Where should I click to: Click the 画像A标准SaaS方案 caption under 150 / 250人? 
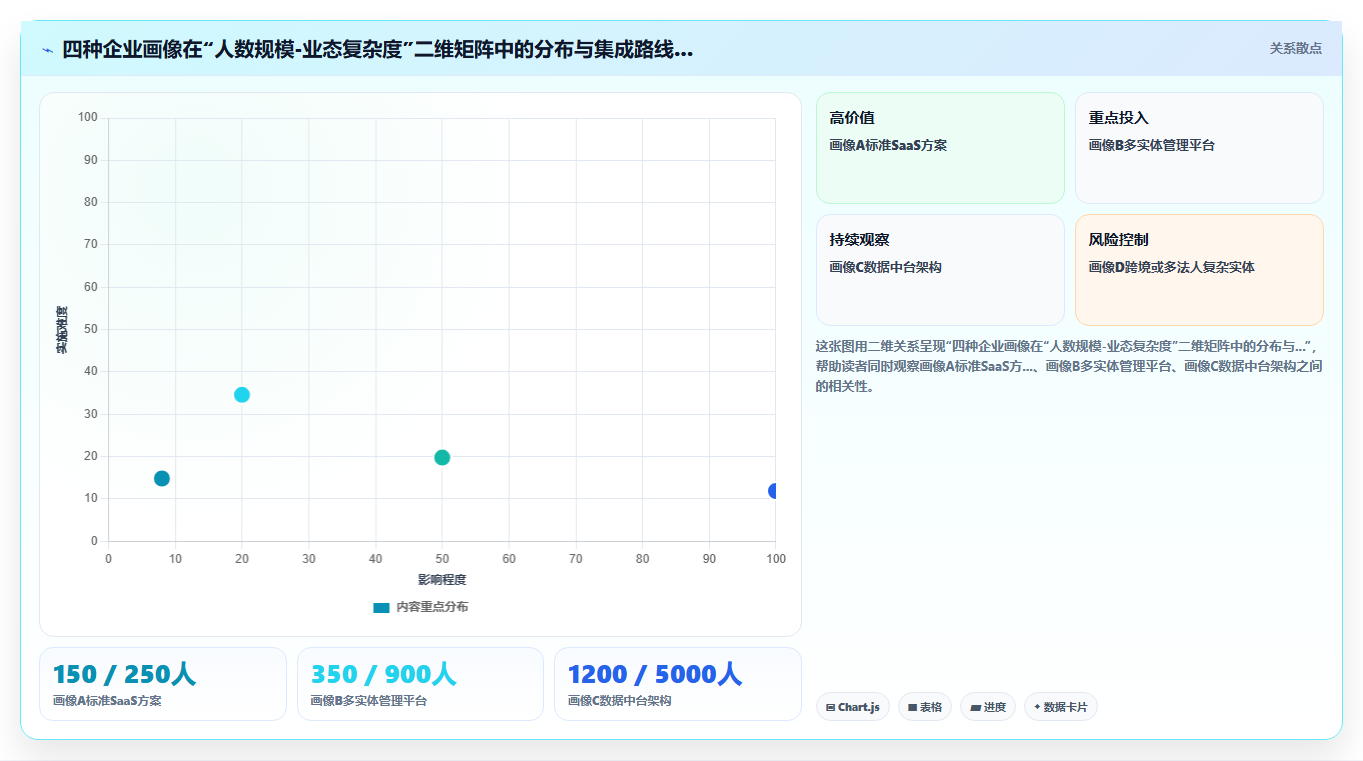click(x=107, y=701)
